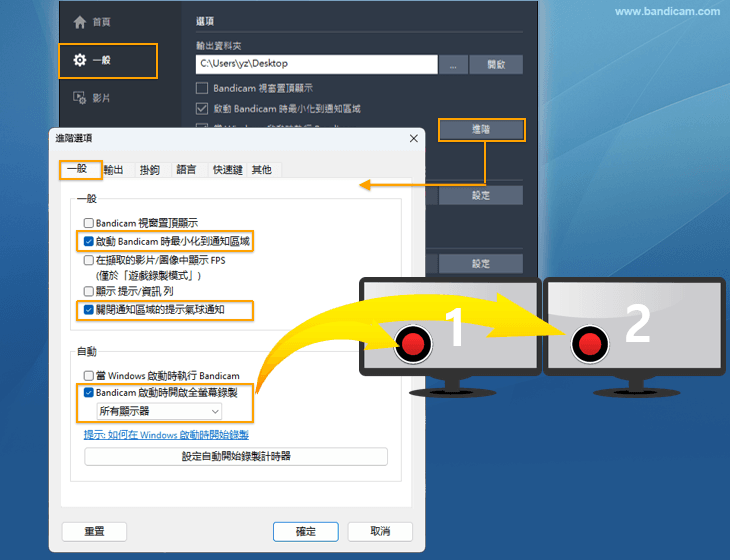Click the 重置 reset button
Viewport: 730px width, 560px height.
(x=95, y=531)
